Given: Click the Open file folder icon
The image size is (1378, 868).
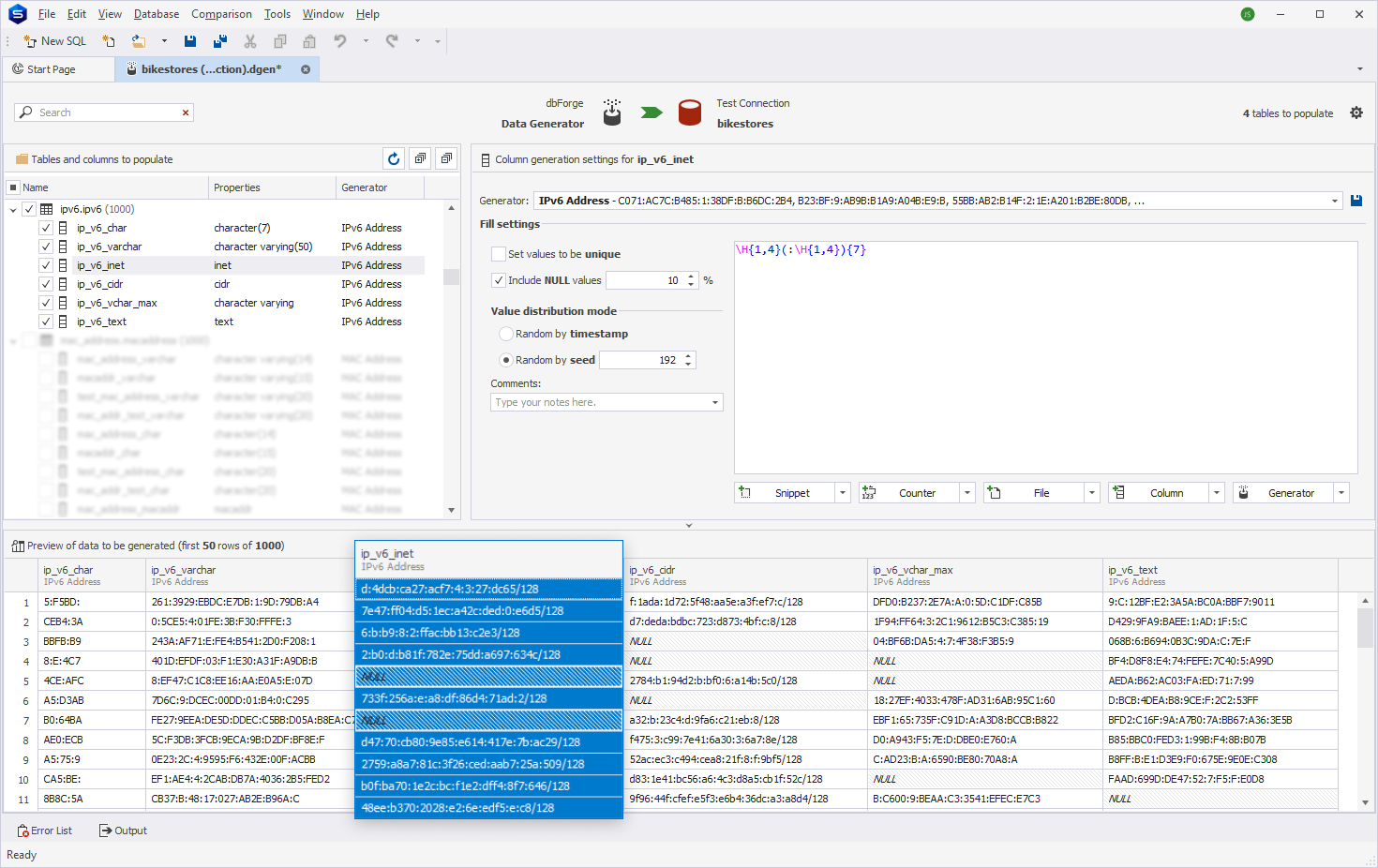Looking at the screenshot, I should (139, 41).
